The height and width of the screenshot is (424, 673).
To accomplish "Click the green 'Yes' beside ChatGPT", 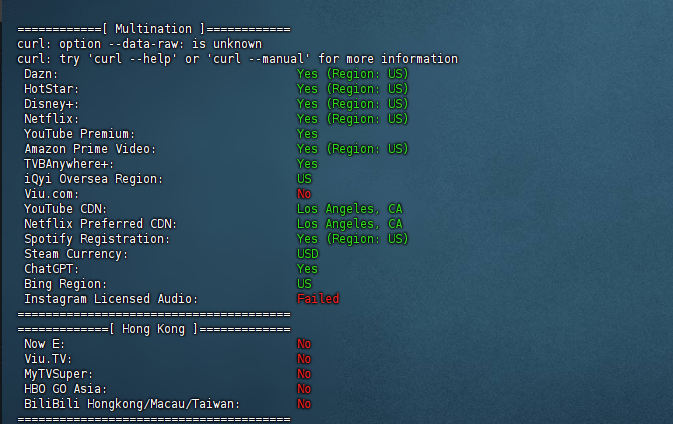I will [307, 269].
